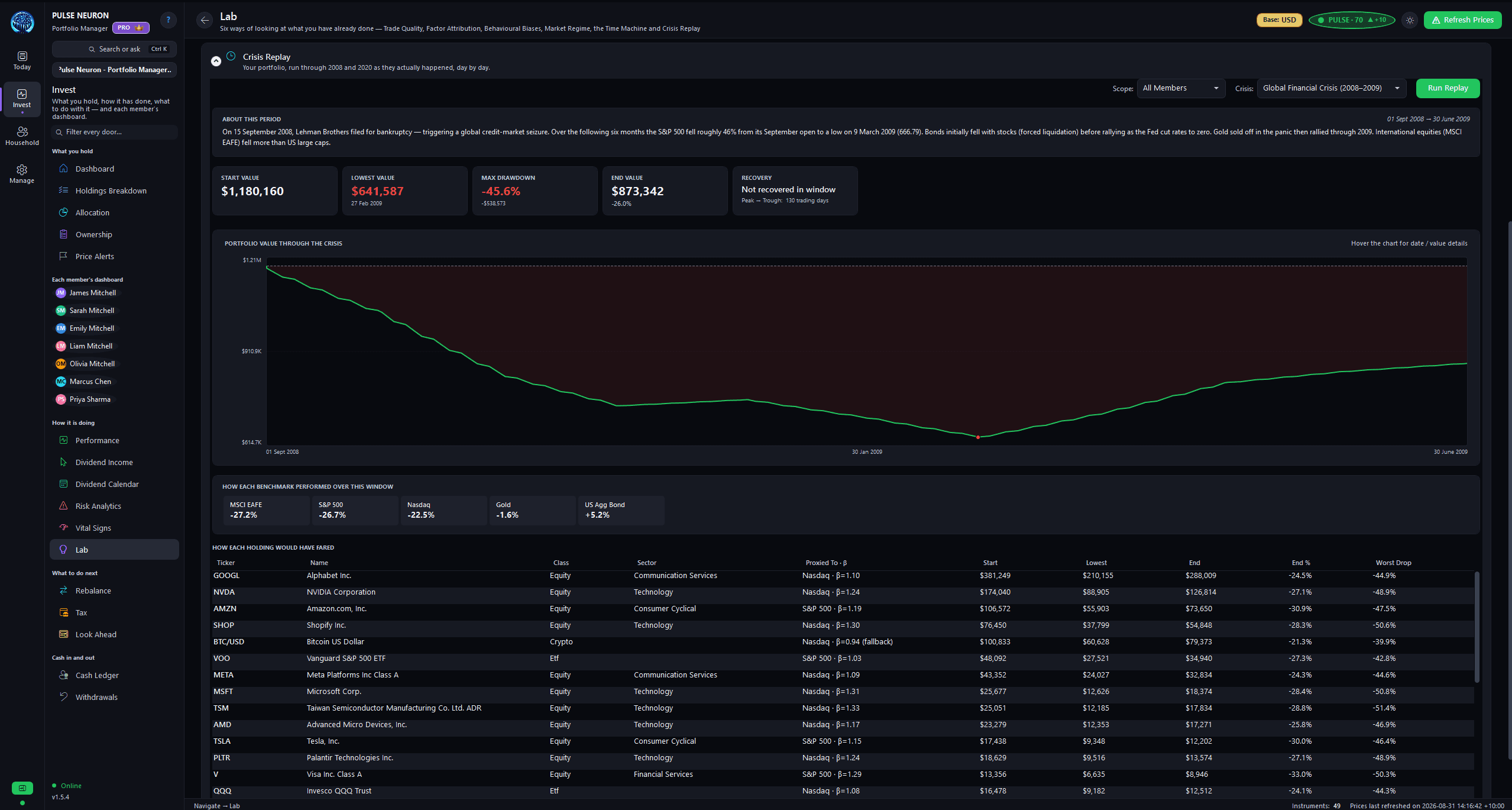Select the GOOGL ticker cell

point(226,576)
